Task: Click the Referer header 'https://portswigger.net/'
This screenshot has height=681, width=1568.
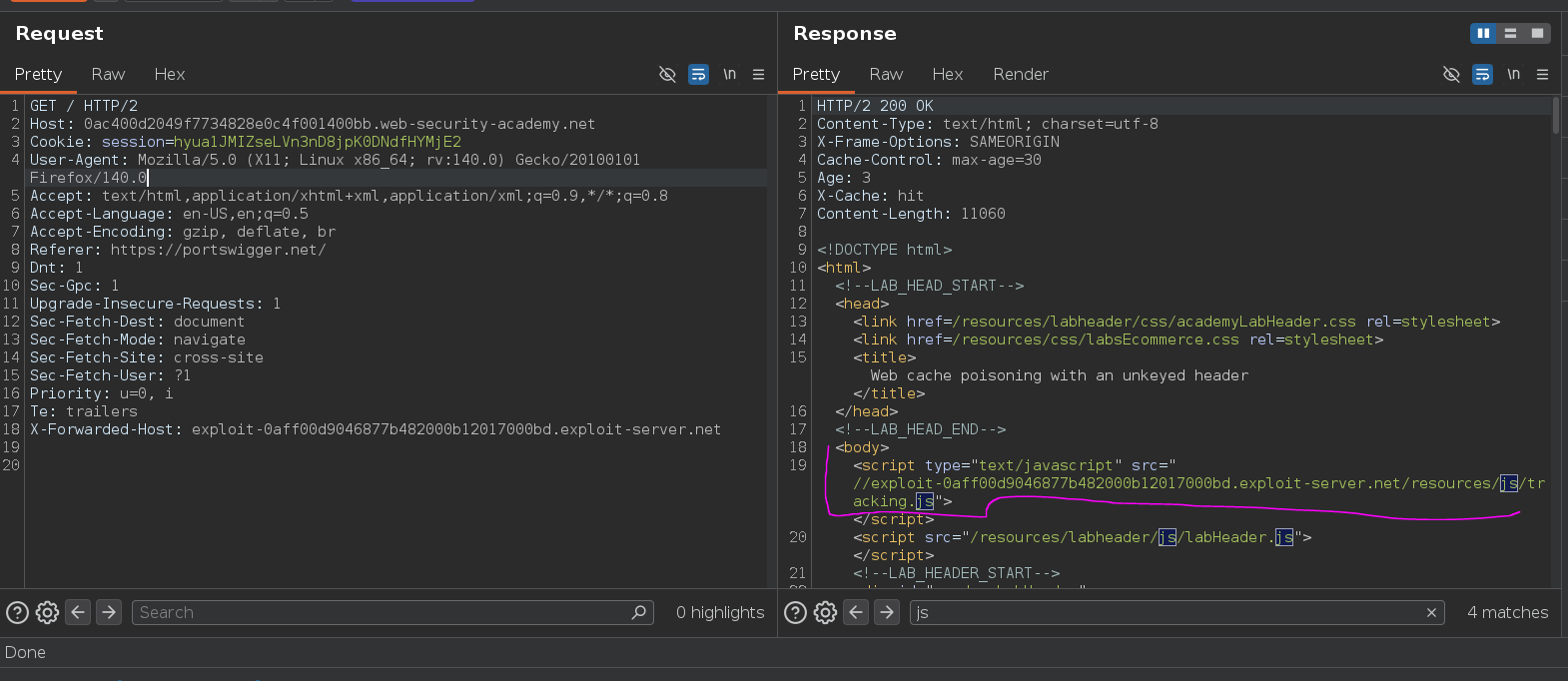Action: 178,250
